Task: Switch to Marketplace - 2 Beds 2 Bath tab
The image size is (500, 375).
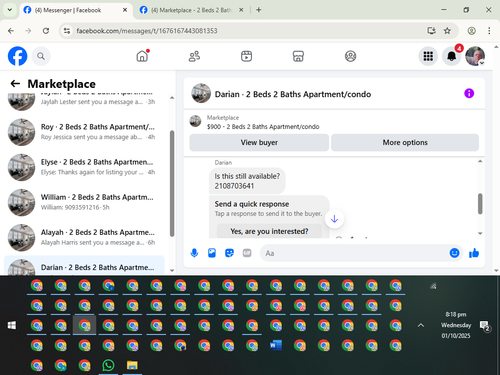Action: [192, 10]
